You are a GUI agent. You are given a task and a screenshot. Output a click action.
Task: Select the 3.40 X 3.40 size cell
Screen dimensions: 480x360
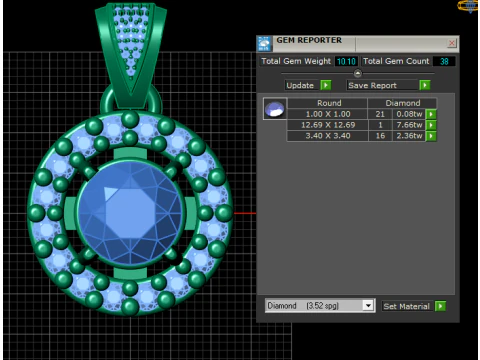tap(328, 136)
